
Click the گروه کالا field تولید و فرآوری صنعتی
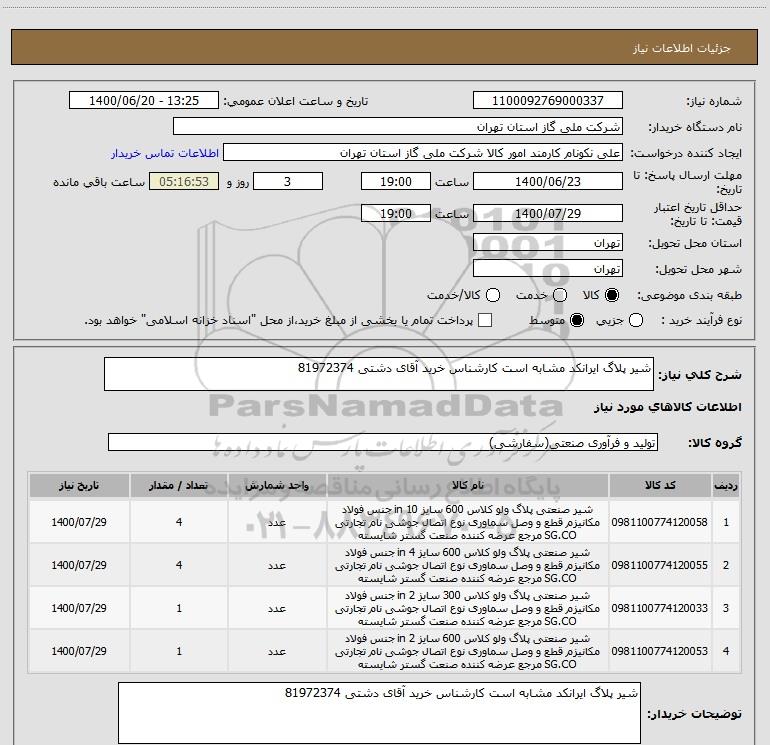[x=383, y=442]
